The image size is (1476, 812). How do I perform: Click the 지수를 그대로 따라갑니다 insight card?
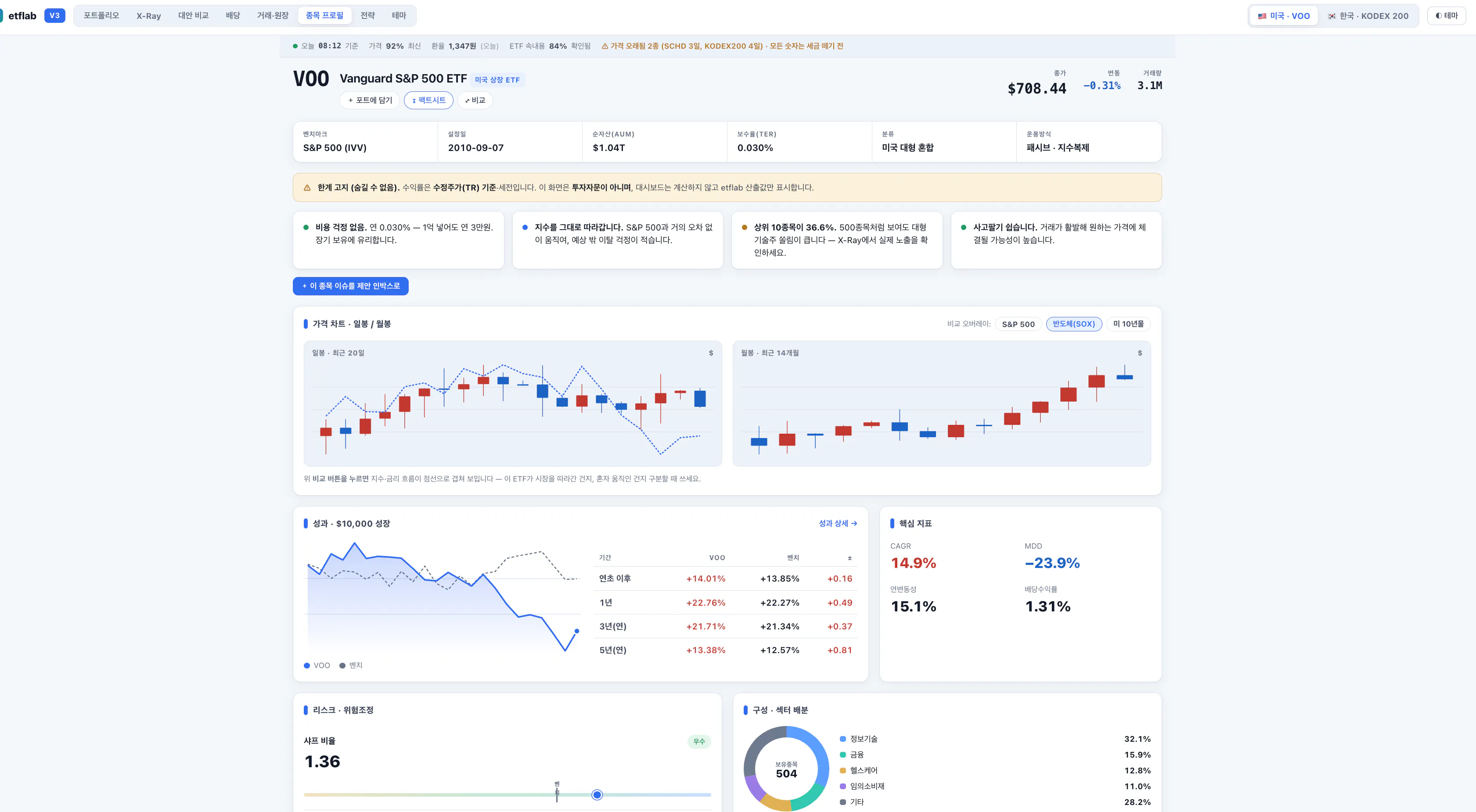click(x=618, y=240)
